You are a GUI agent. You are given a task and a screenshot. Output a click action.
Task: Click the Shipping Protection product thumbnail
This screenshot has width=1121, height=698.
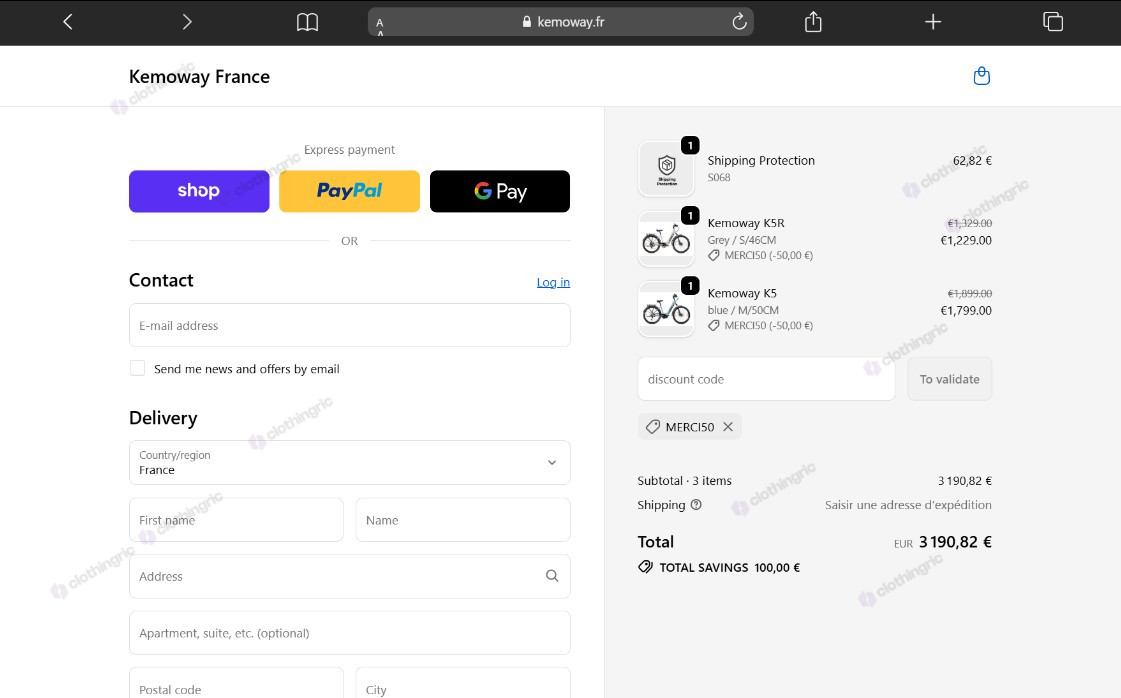pyautogui.click(x=666, y=169)
